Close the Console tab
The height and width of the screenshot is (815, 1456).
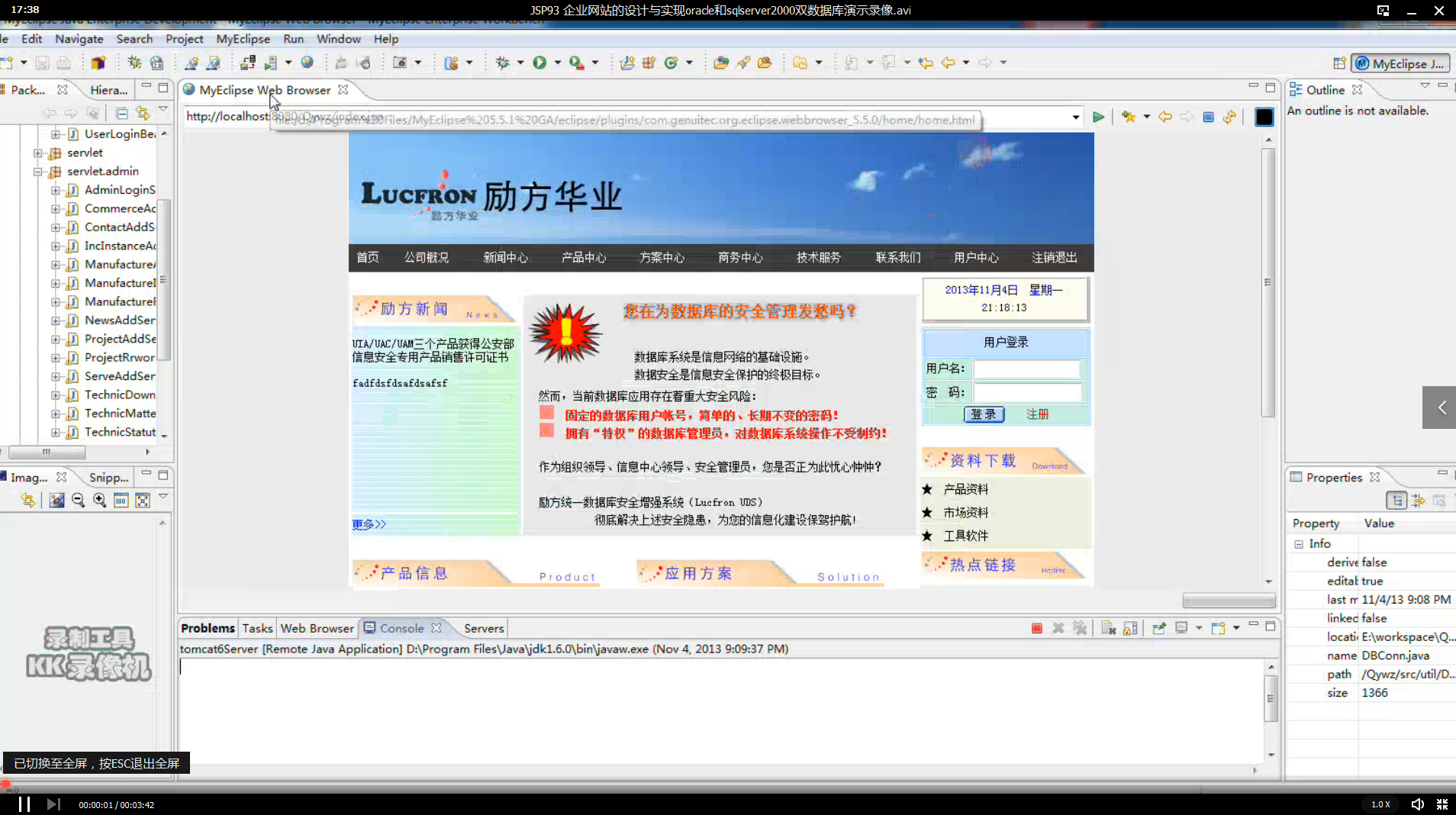[436, 628]
